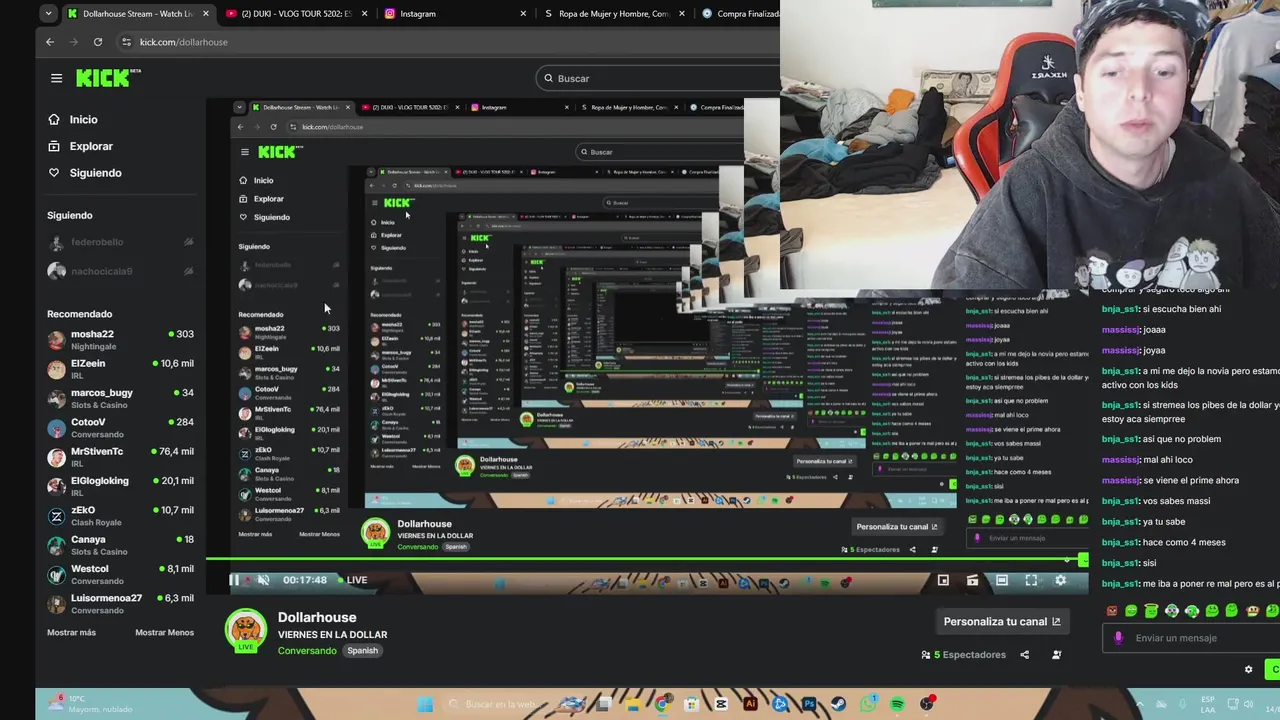
Task: Go back in browser
Action: point(50,42)
